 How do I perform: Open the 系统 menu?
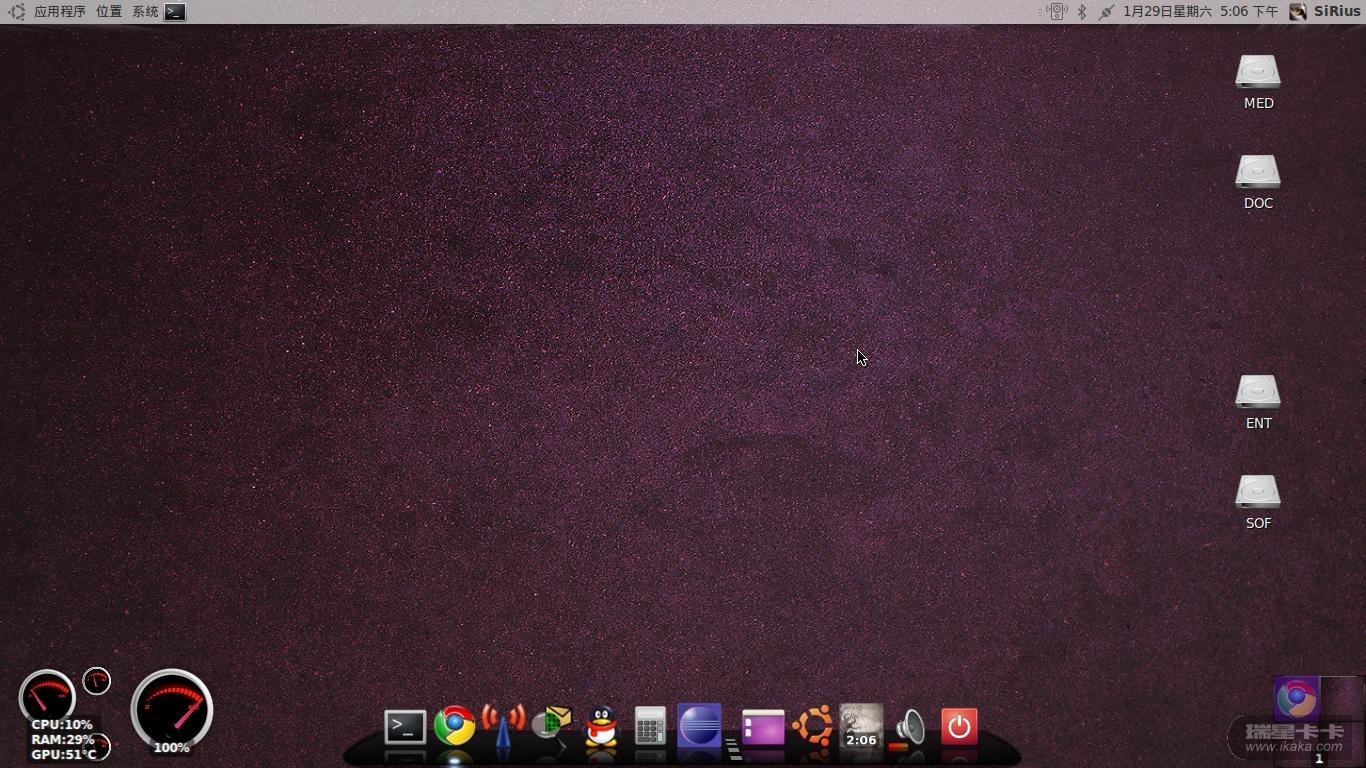click(145, 12)
